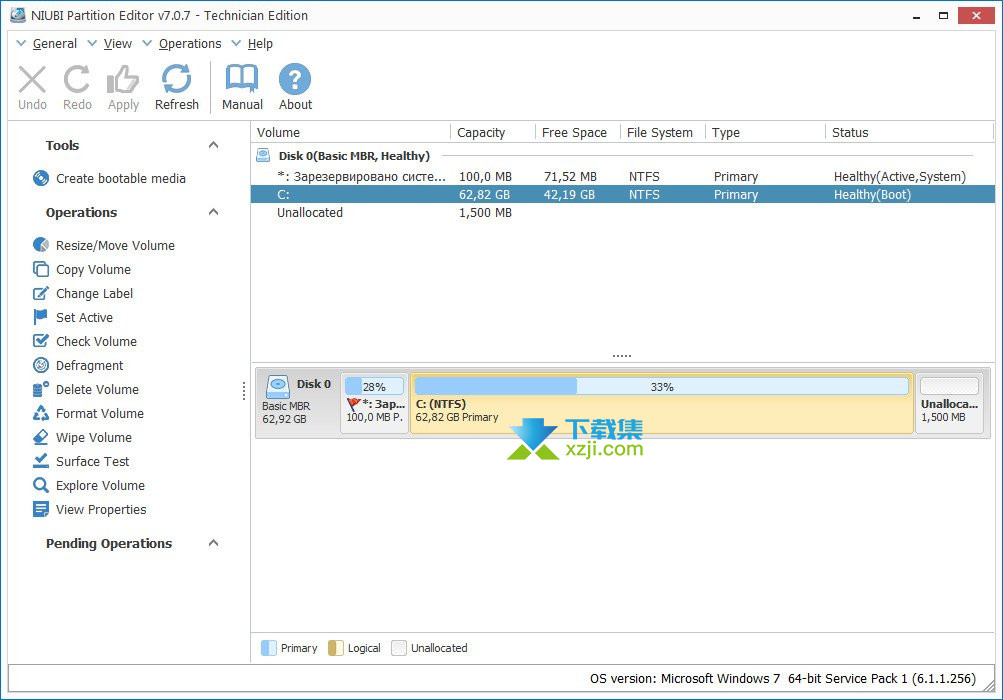Select the Unallocated row in volume list
1003x700 pixels.
622,212
